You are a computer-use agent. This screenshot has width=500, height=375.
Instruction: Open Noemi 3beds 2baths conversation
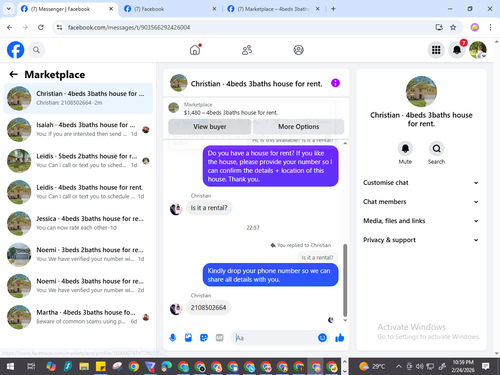(x=78, y=255)
